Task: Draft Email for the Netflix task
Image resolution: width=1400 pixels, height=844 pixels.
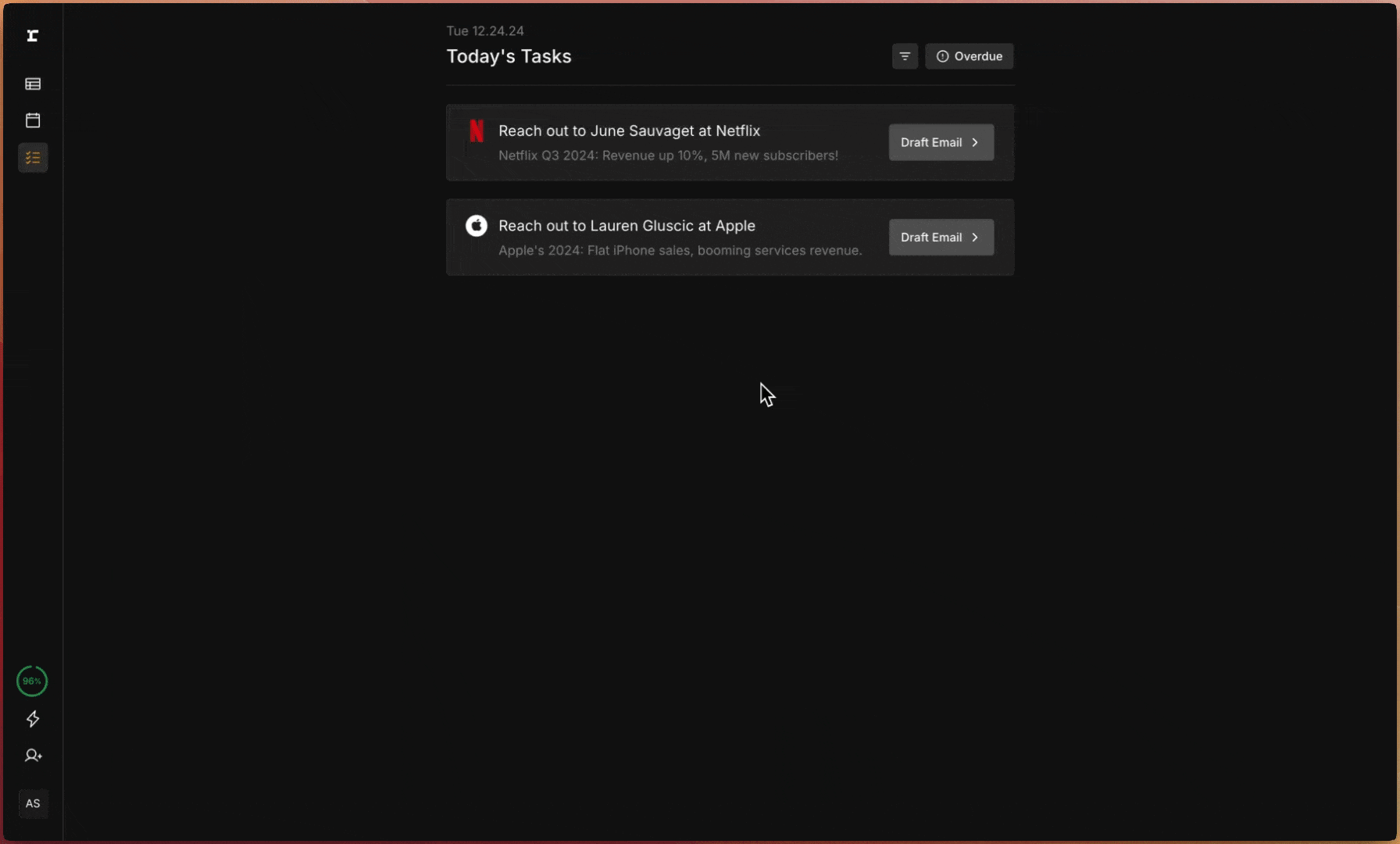Action: pos(931,142)
